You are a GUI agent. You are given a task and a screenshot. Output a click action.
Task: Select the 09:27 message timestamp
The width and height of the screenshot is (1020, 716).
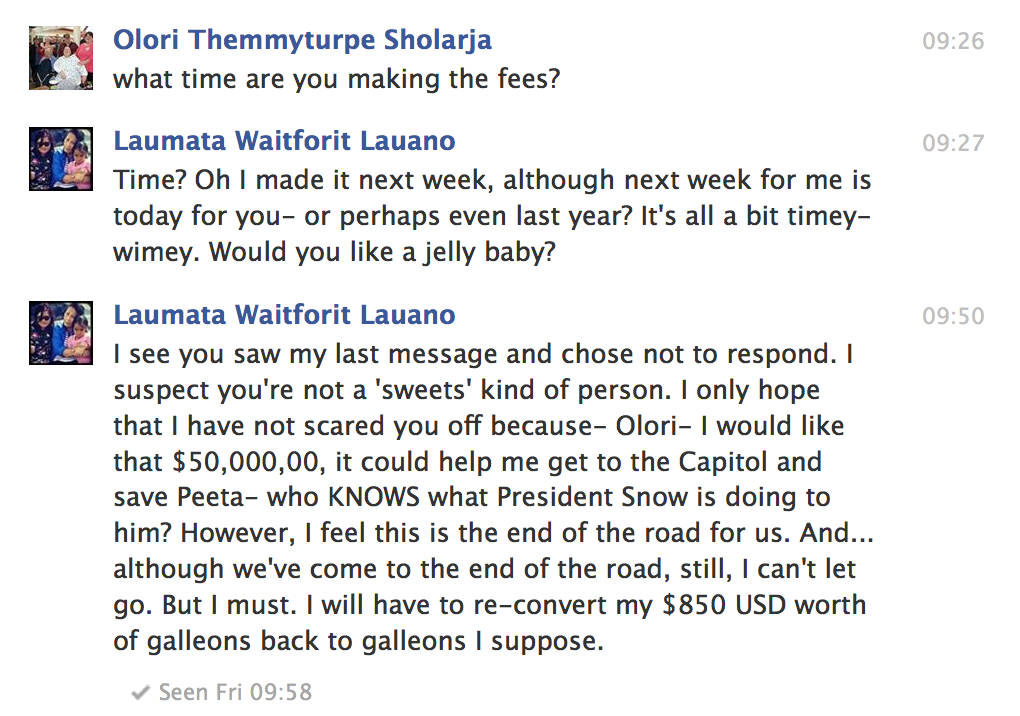tap(952, 143)
